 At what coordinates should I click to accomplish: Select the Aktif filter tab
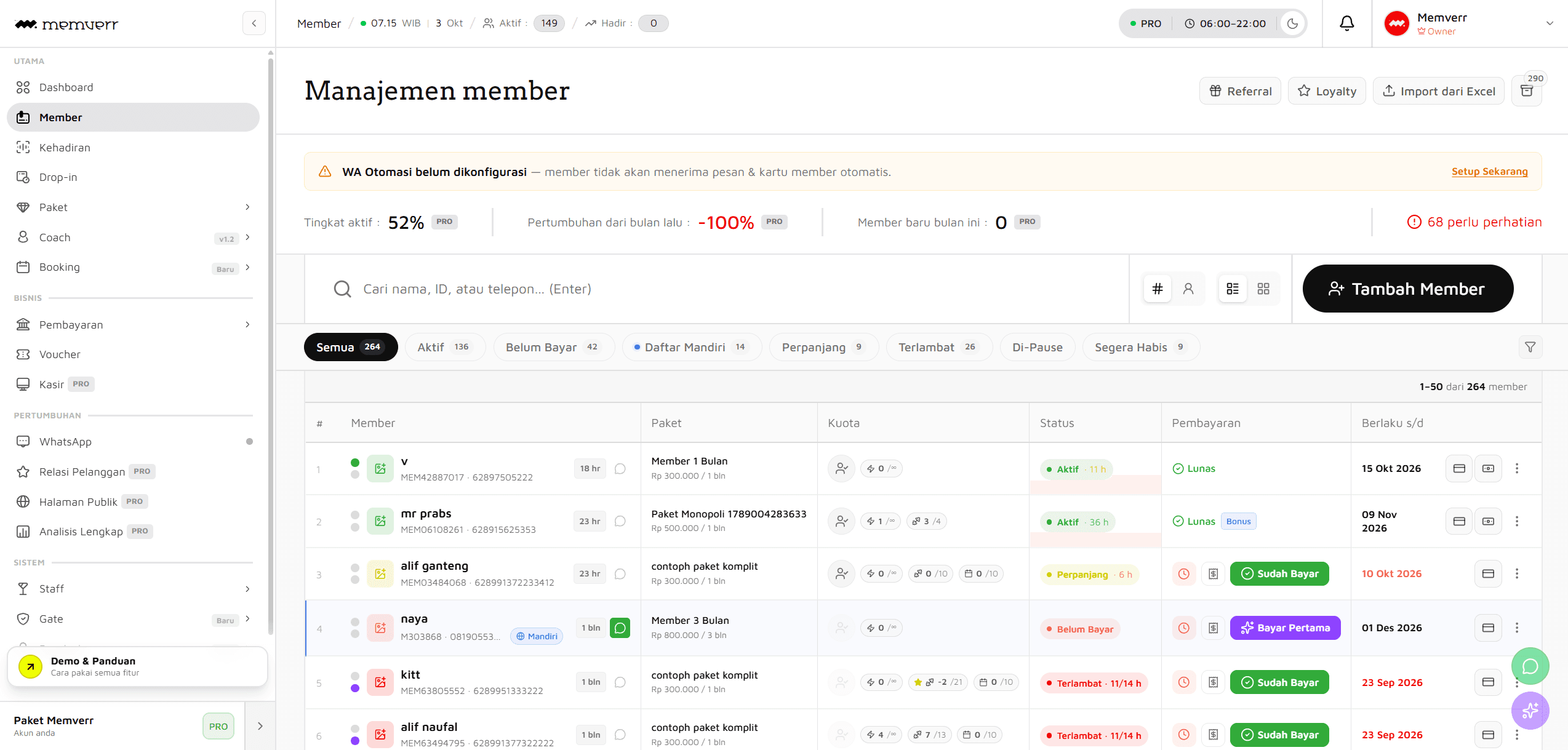click(x=445, y=347)
